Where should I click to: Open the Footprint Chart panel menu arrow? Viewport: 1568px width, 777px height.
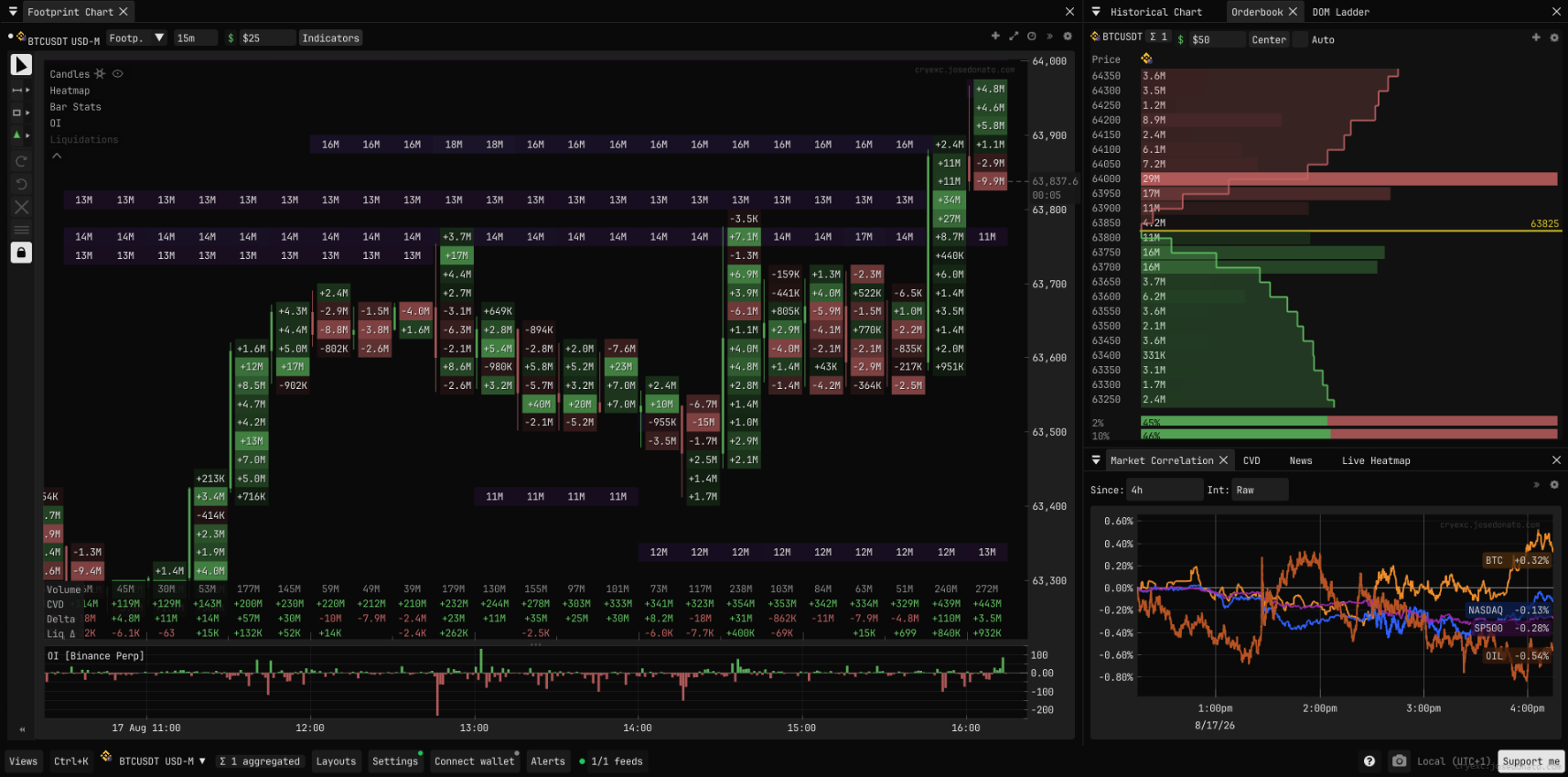click(x=13, y=12)
